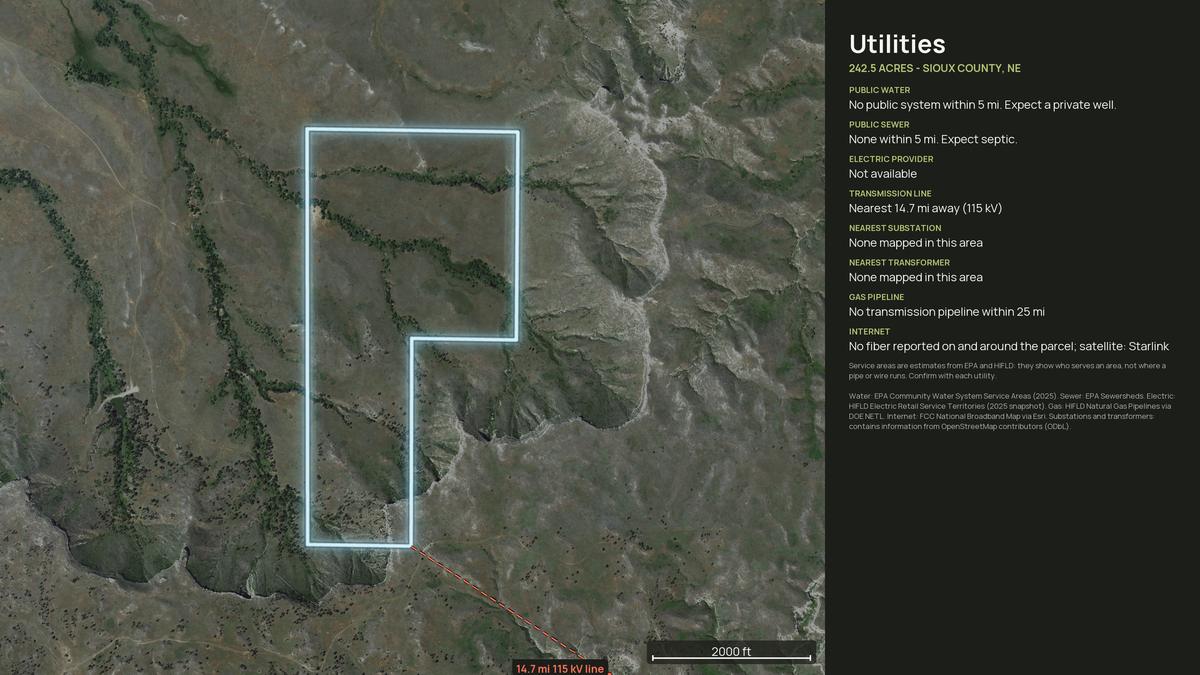Viewport: 1200px width, 675px height.
Task: Select the 'Not available' value
Action: (x=883, y=174)
